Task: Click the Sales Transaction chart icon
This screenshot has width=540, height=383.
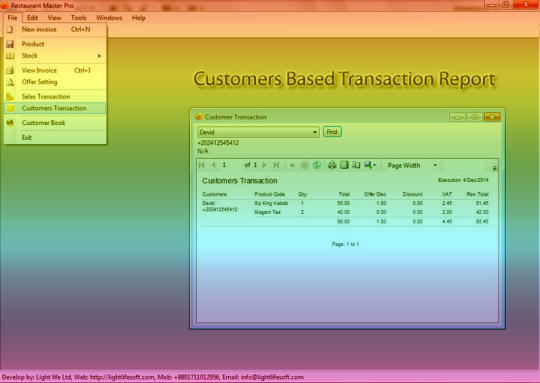Action: pos(10,96)
